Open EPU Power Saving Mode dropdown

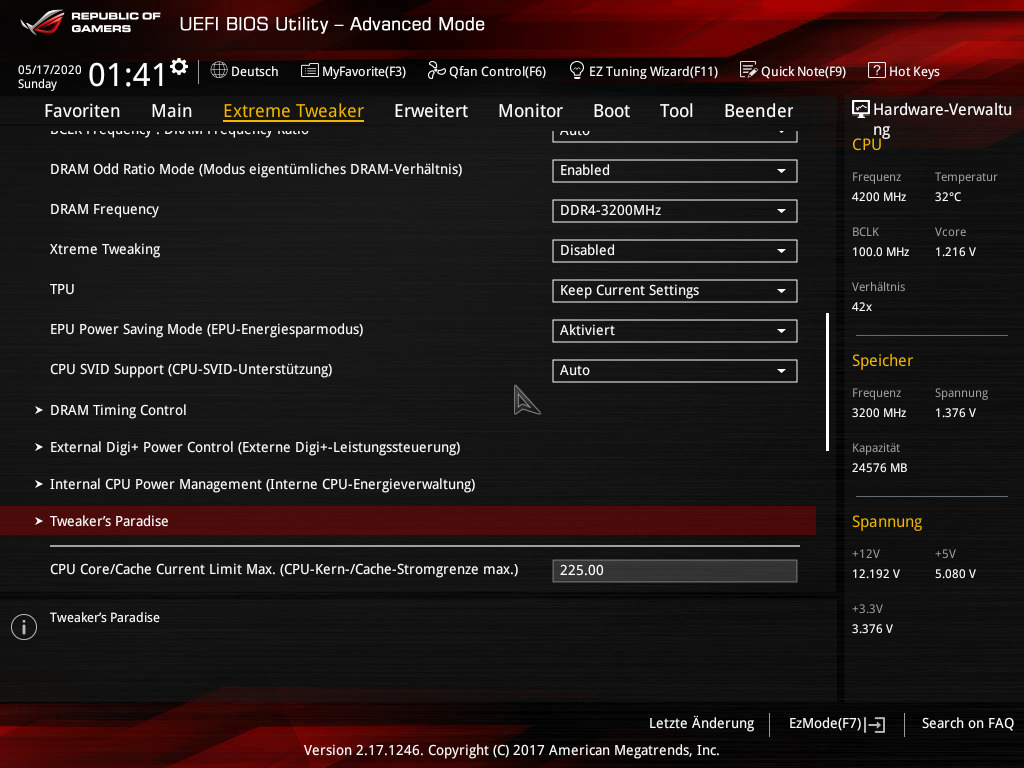click(x=675, y=330)
